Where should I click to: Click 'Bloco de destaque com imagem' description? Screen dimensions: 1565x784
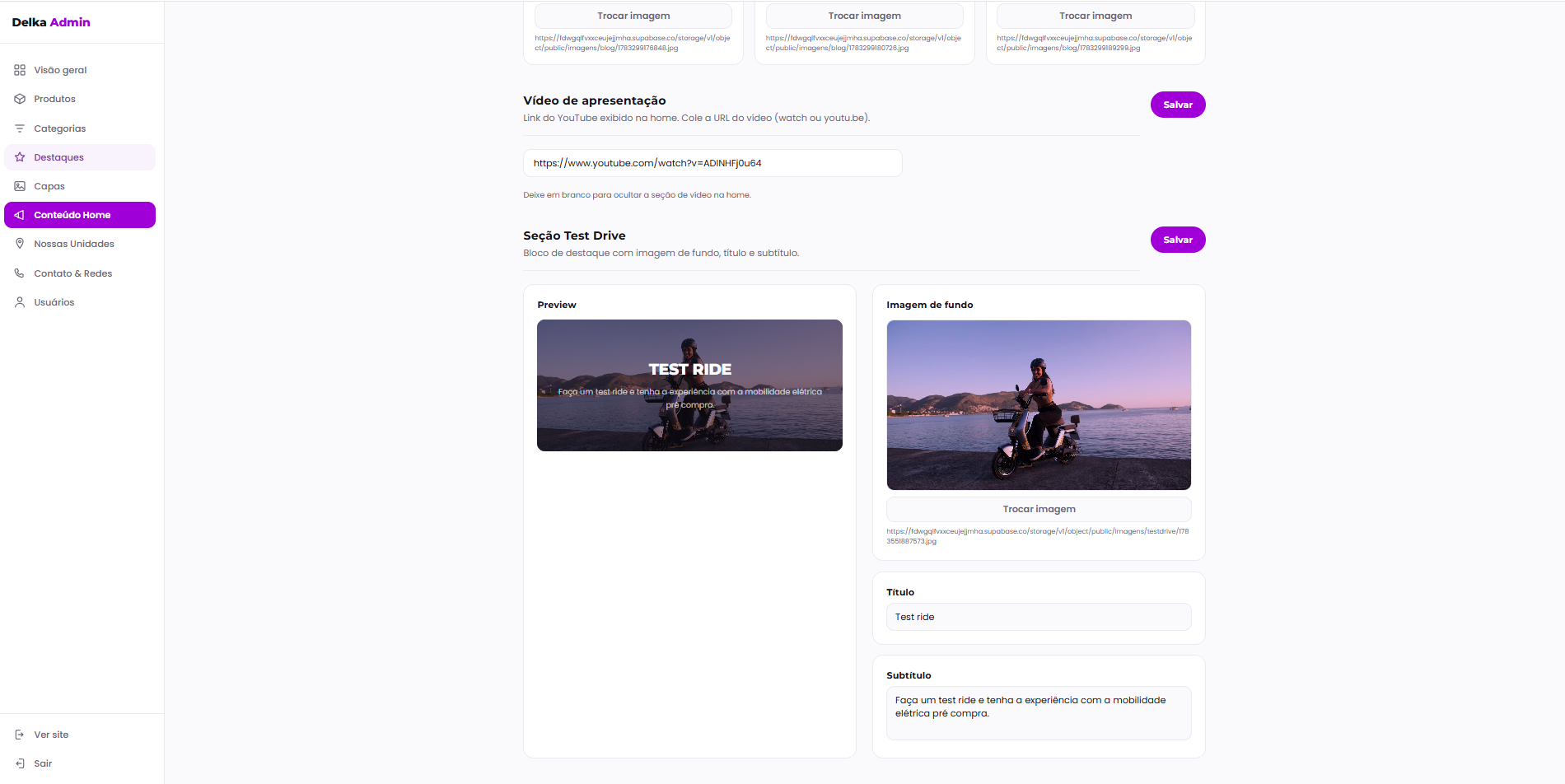[x=661, y=253]
